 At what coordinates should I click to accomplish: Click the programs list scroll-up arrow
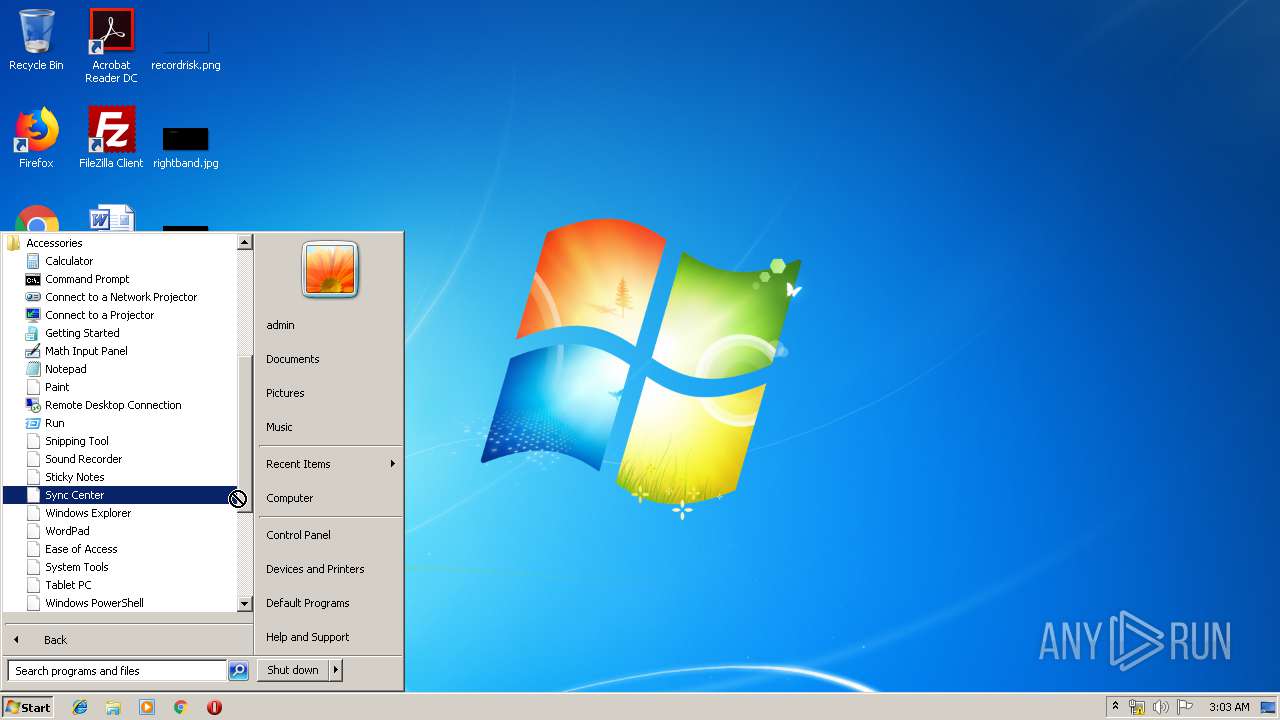click(244, 242)
